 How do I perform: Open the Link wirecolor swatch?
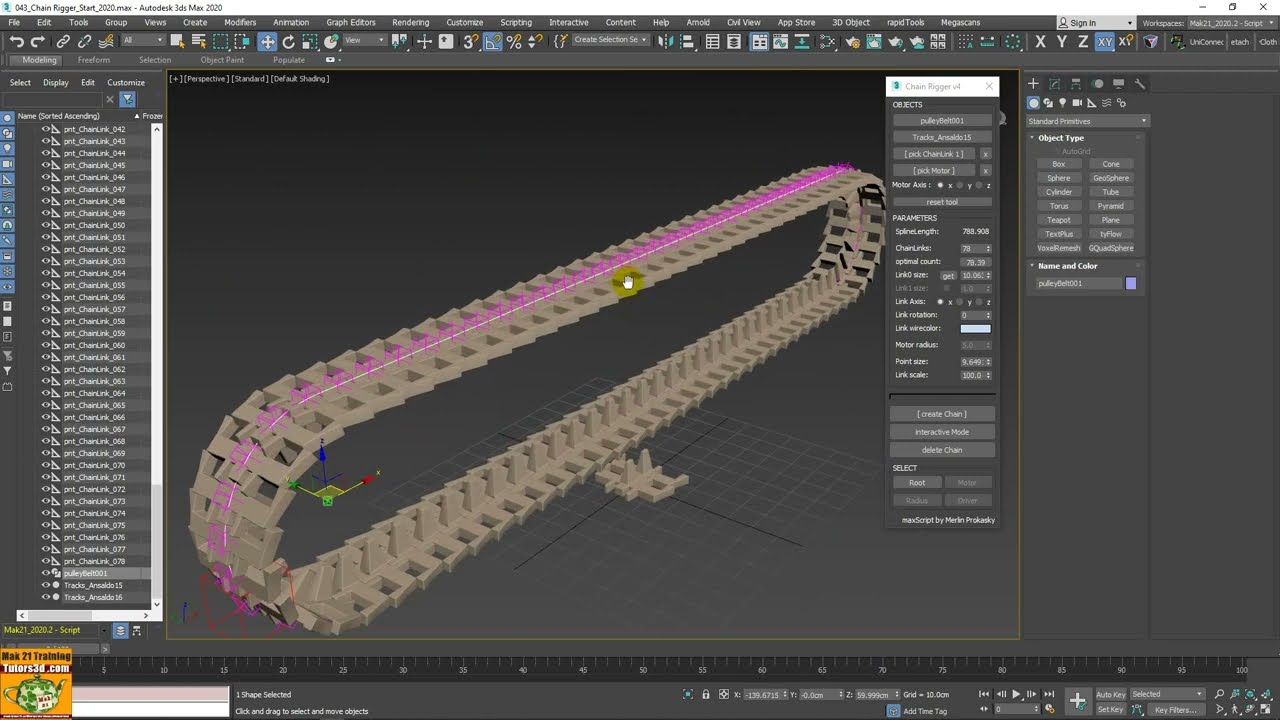click(x=976, y=328)
